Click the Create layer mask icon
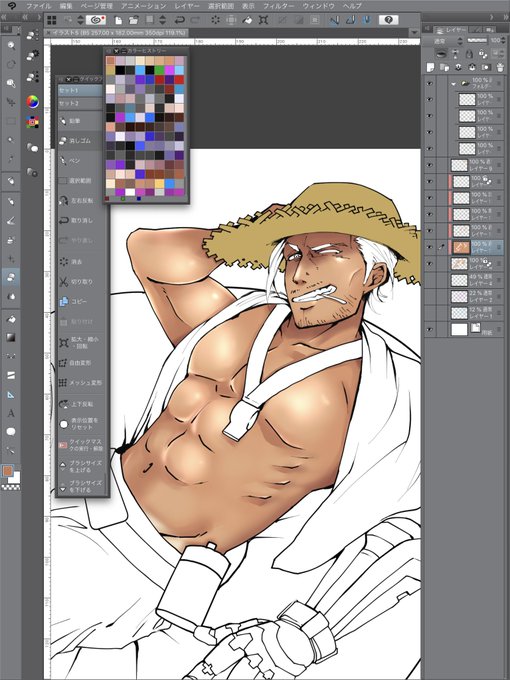 click(x=486, y=67)
